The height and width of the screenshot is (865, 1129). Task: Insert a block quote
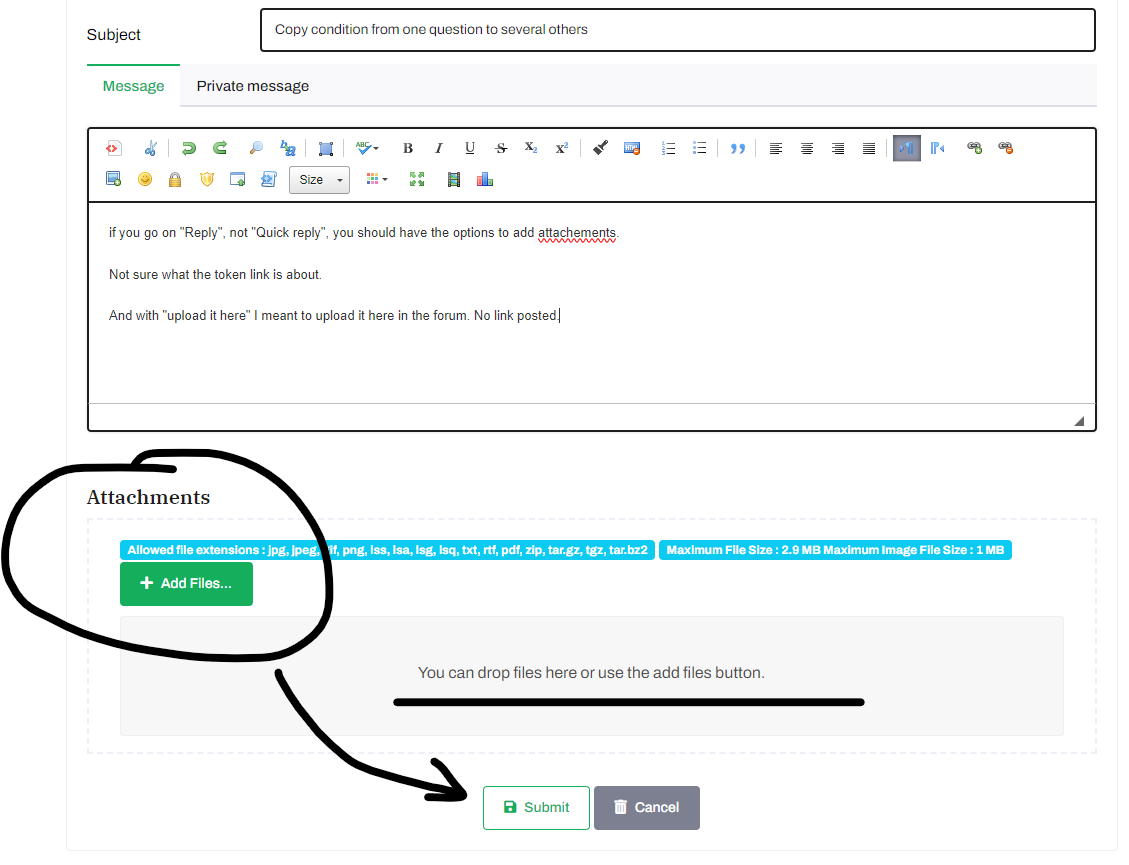pos(738,148)
